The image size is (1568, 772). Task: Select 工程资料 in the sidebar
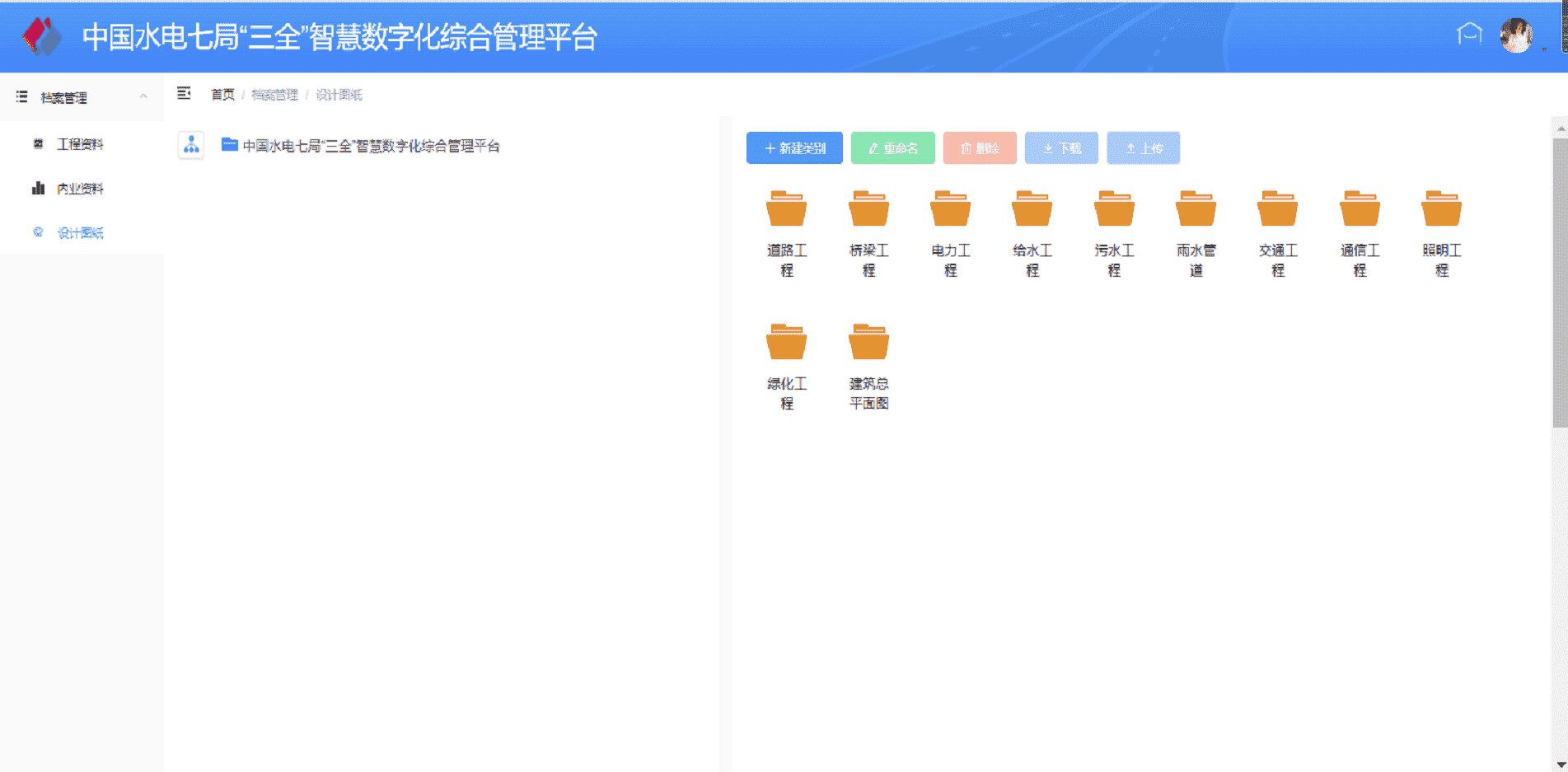pyautogui.click(x=80, y=144)
